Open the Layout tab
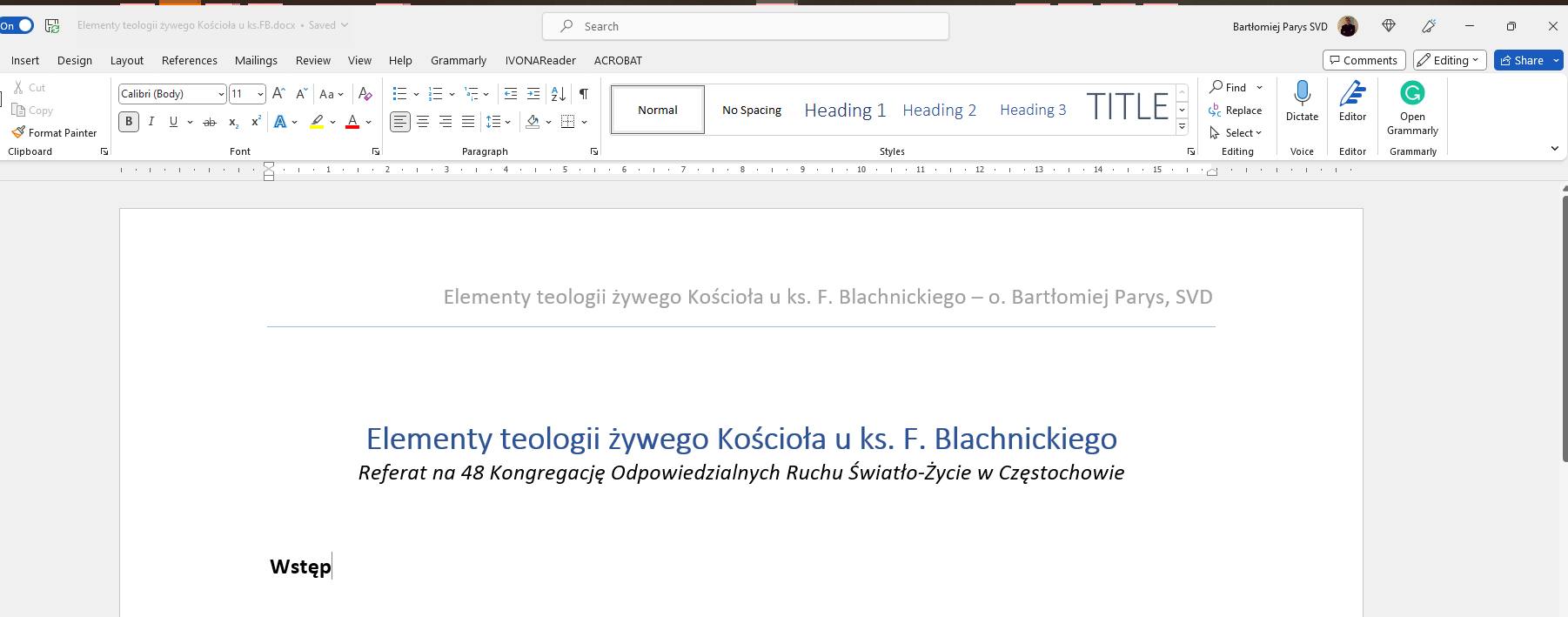 127,60
